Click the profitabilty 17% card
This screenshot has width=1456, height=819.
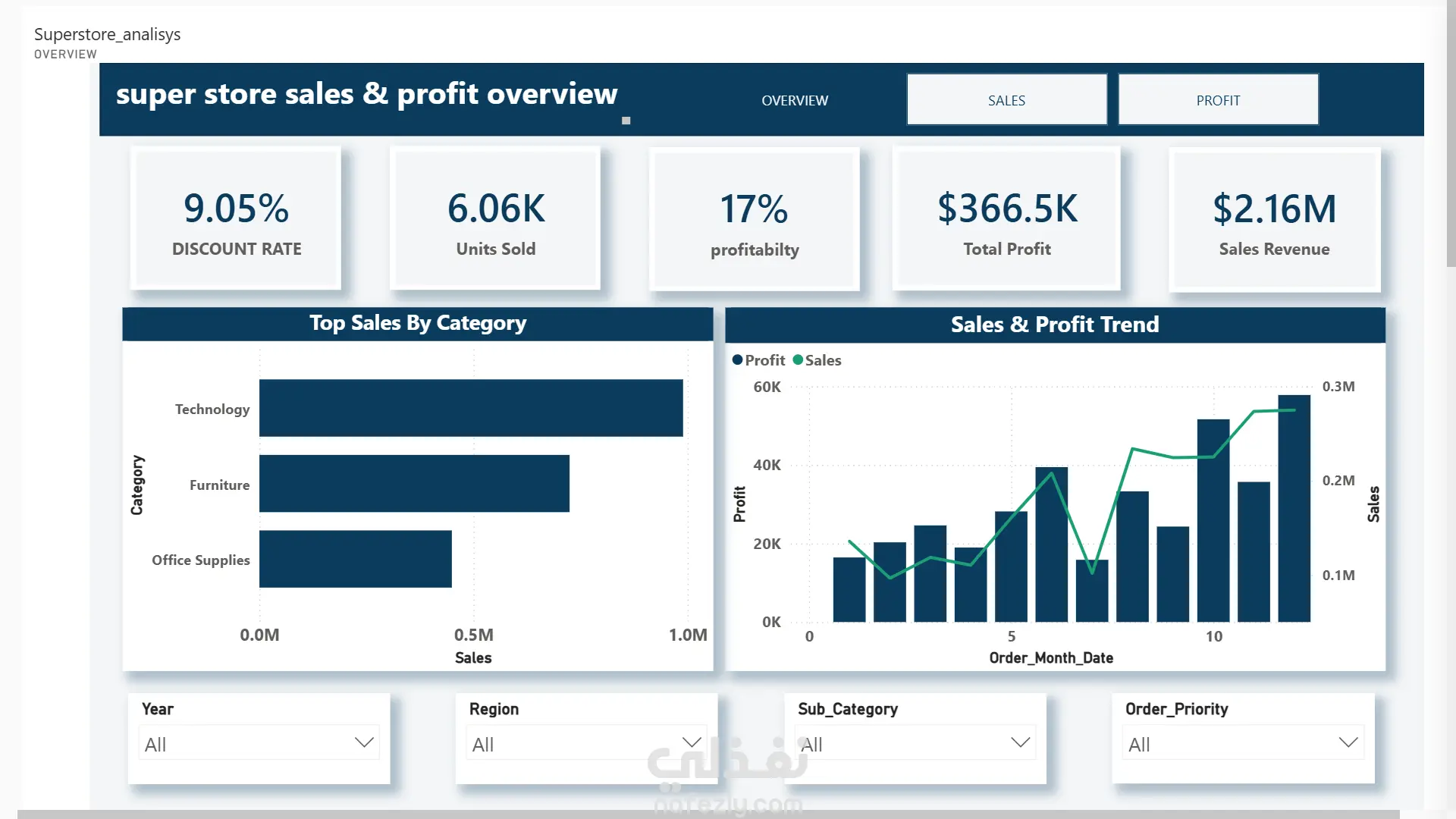[x=755, y=219]
